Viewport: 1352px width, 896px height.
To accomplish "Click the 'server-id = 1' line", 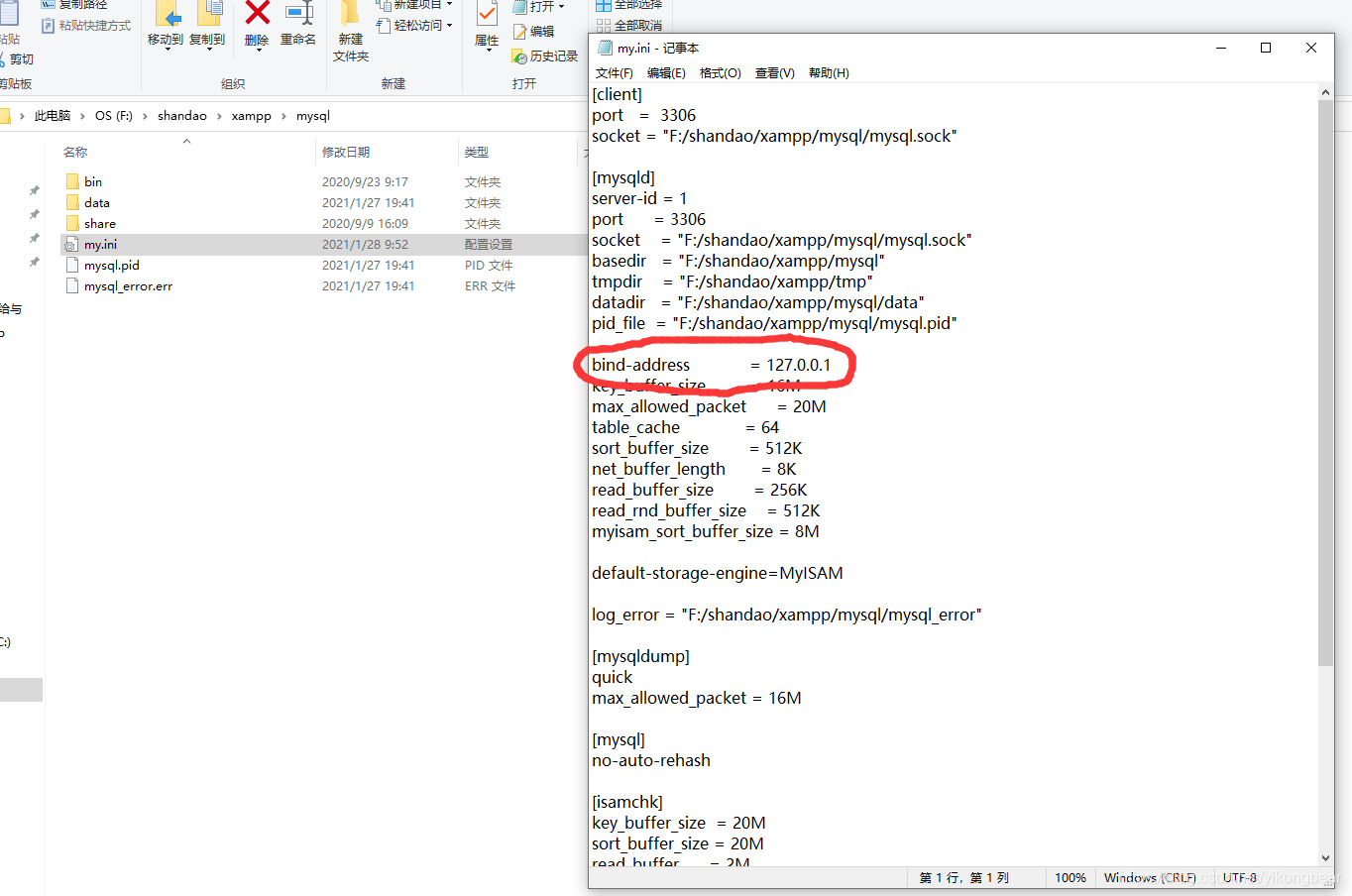I will pyautogui.click(x=639, y=198).
